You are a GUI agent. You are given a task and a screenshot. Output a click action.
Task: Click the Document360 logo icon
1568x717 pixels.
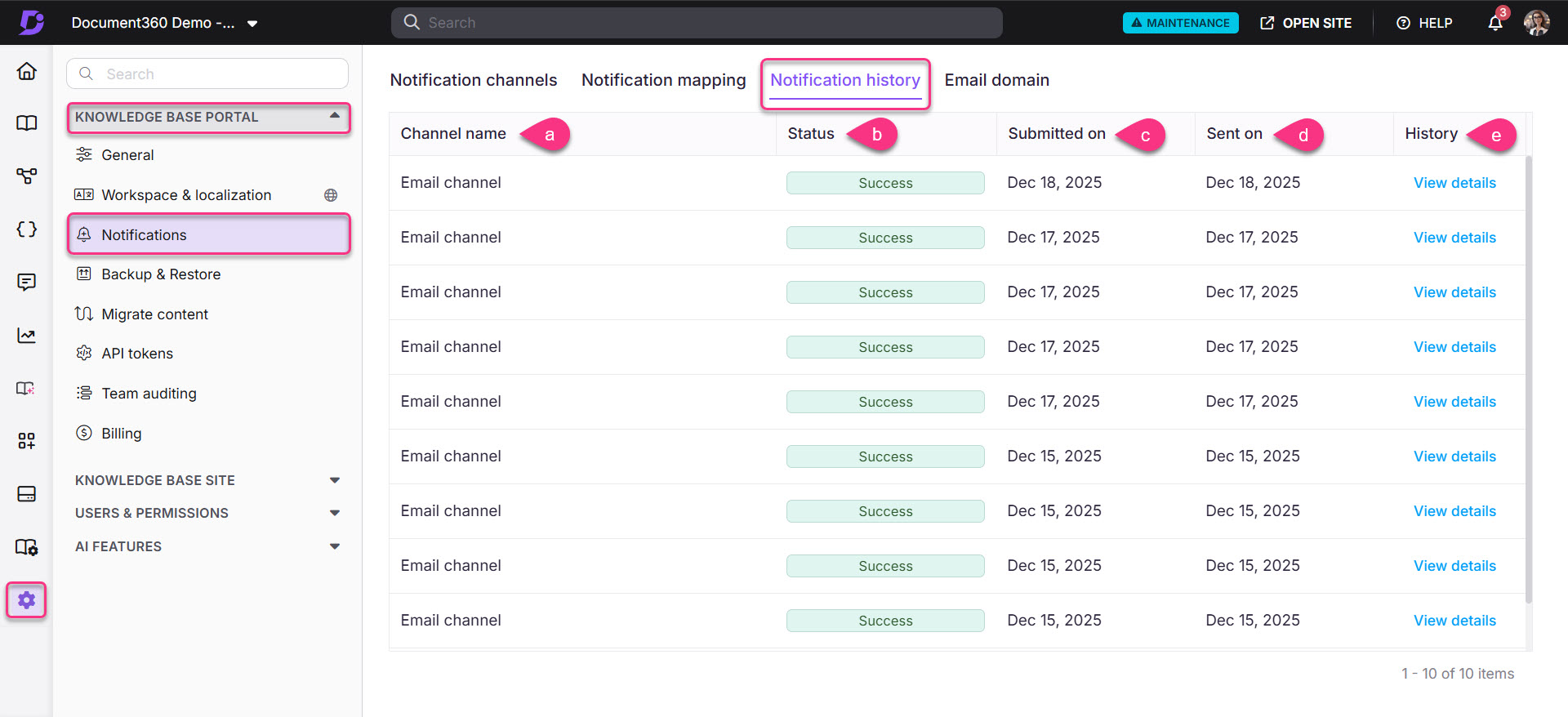(31, 22)
